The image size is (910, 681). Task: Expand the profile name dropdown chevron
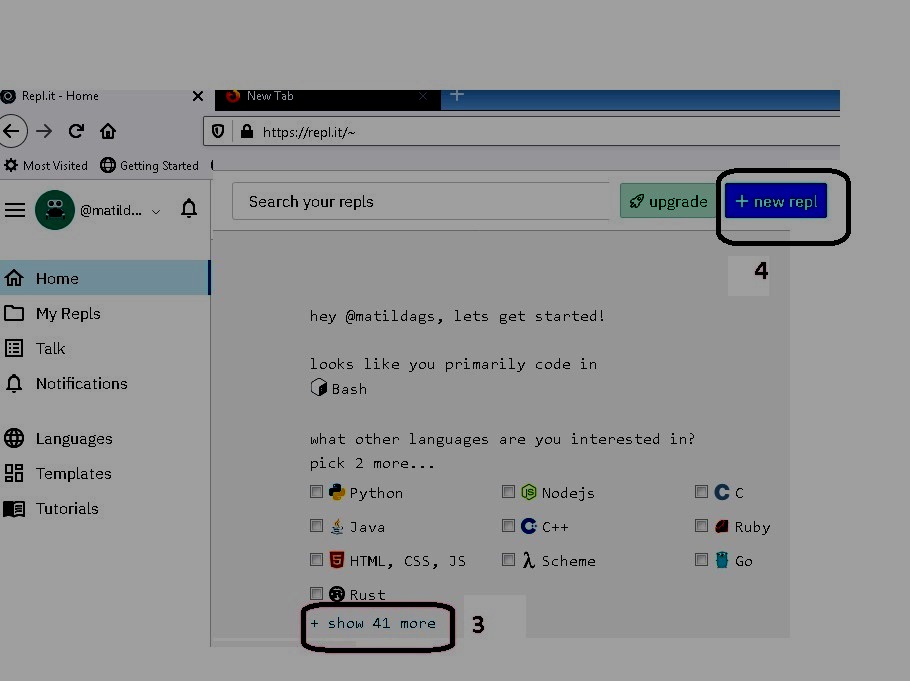point(156,211)
